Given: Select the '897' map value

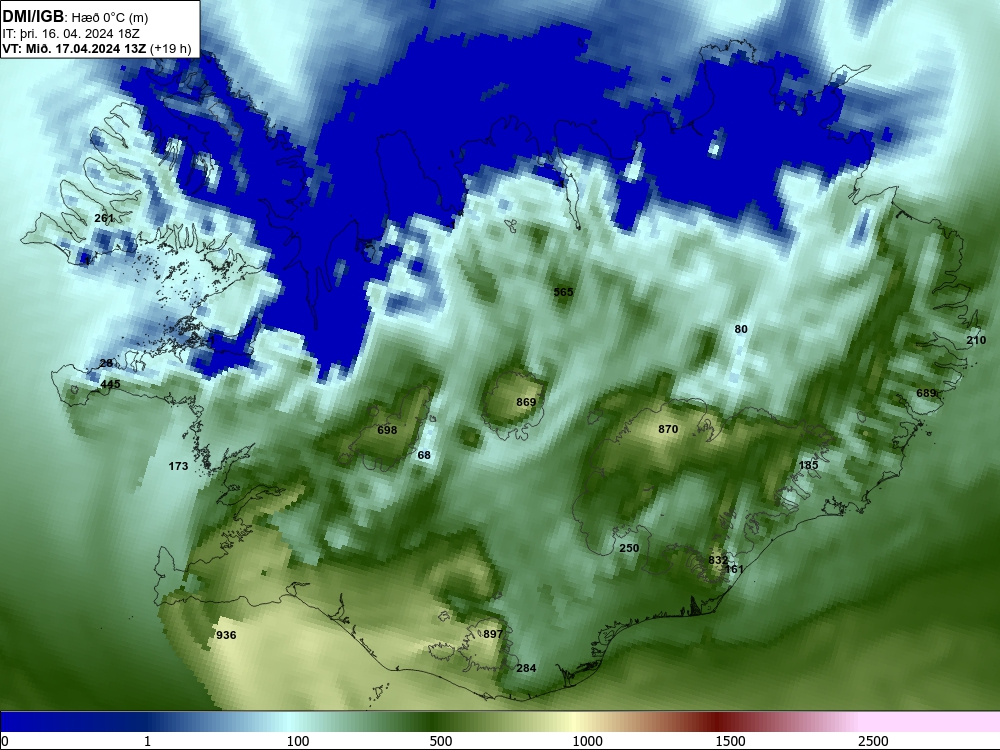Looking at the screenshot, I should pyautogui.click(x=493, y=634).
